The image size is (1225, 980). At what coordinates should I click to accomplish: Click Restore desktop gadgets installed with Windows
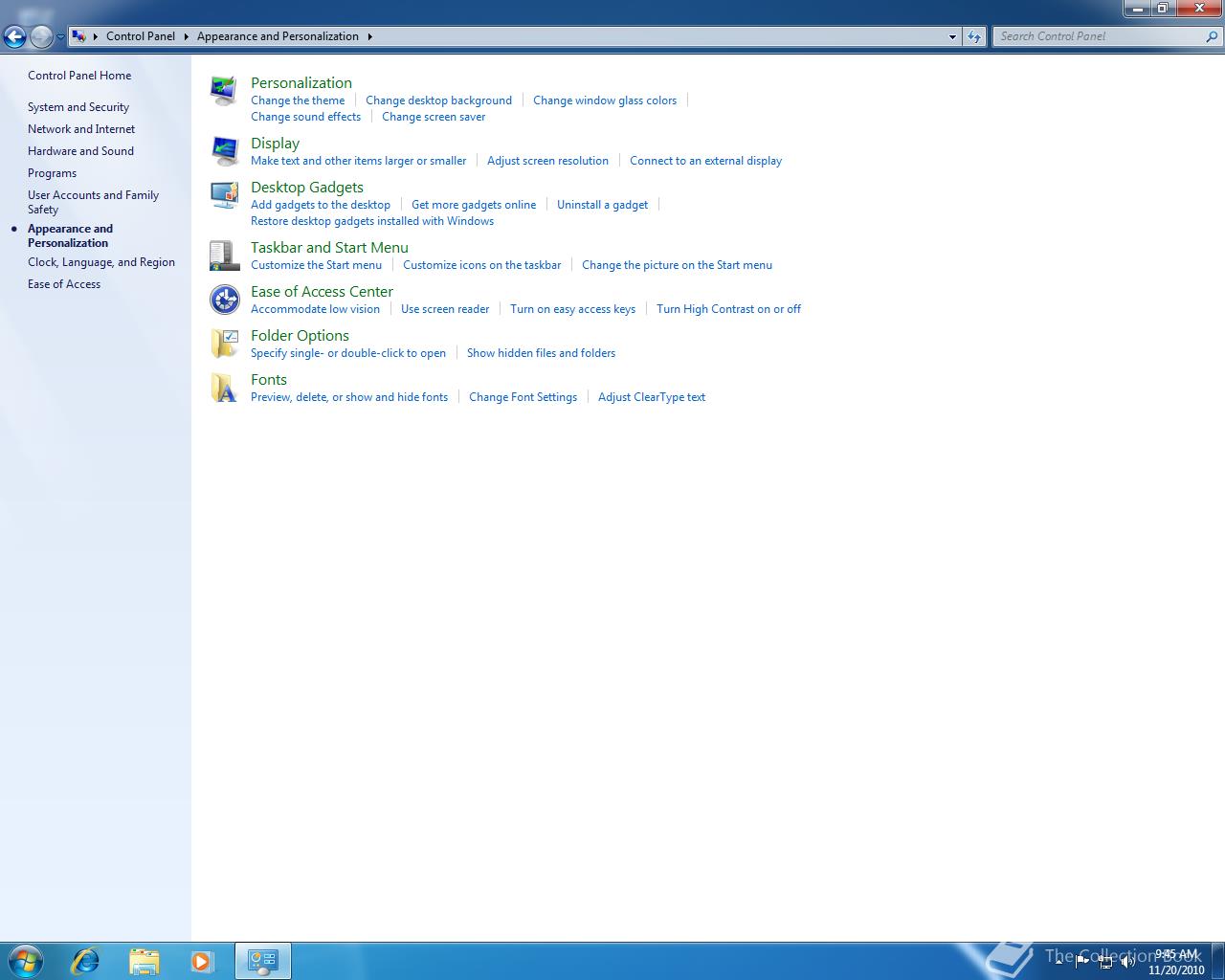(x=372, y=221)
